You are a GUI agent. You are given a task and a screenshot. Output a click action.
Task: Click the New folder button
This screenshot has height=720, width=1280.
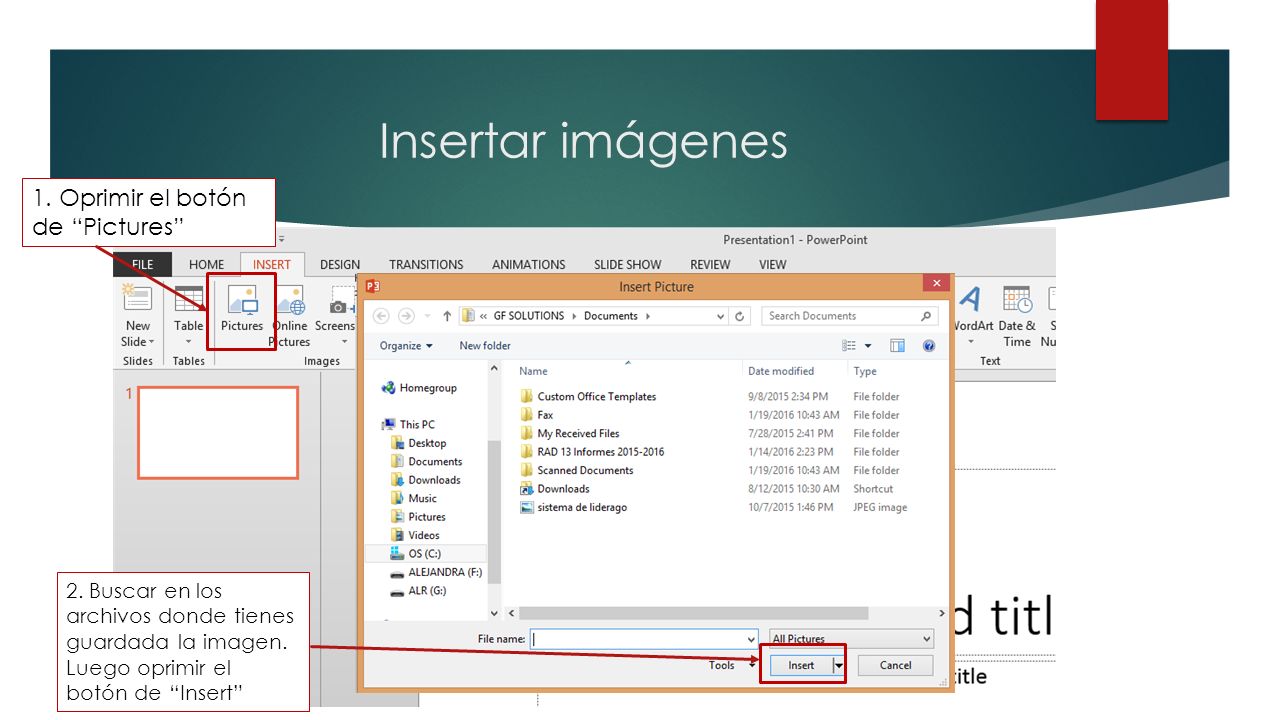click(x=485, y=346)
